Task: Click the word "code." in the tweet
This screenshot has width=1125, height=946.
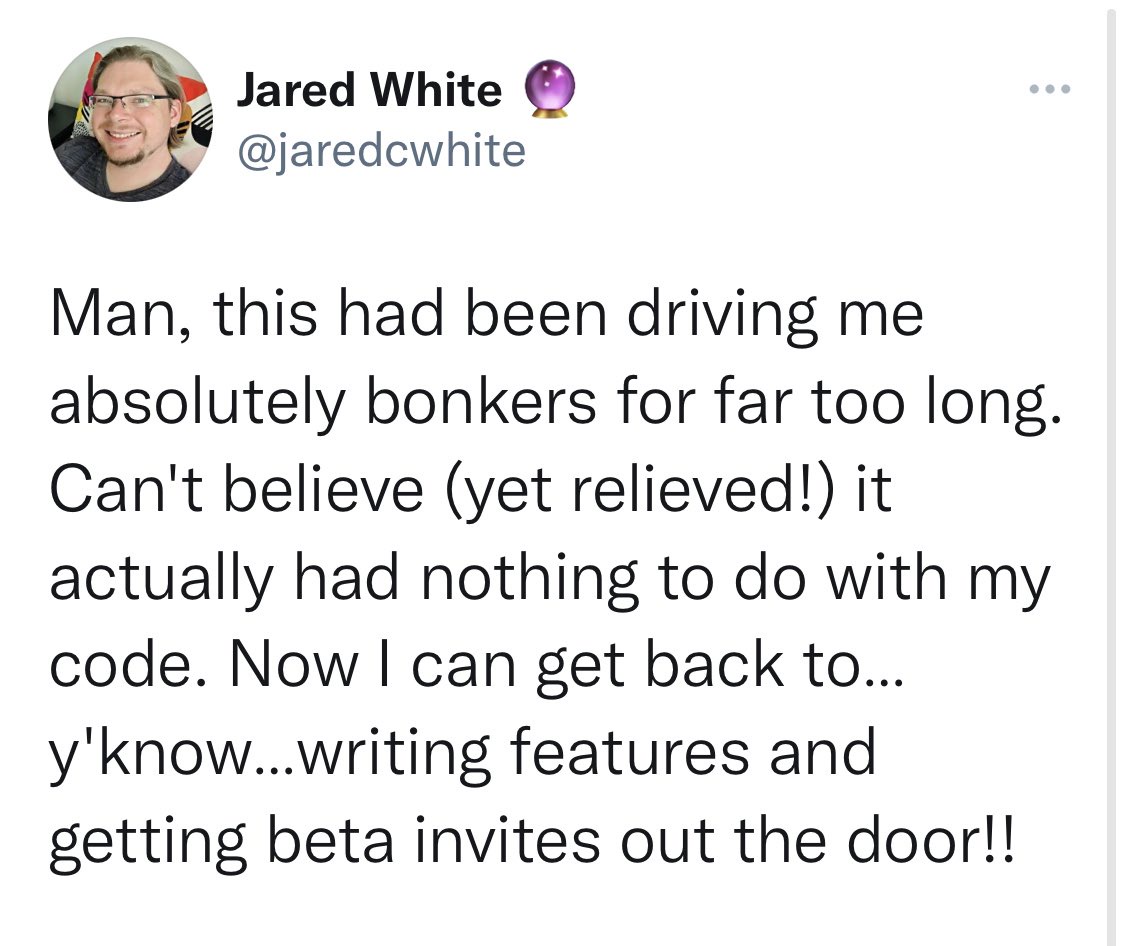Action: 117,667
